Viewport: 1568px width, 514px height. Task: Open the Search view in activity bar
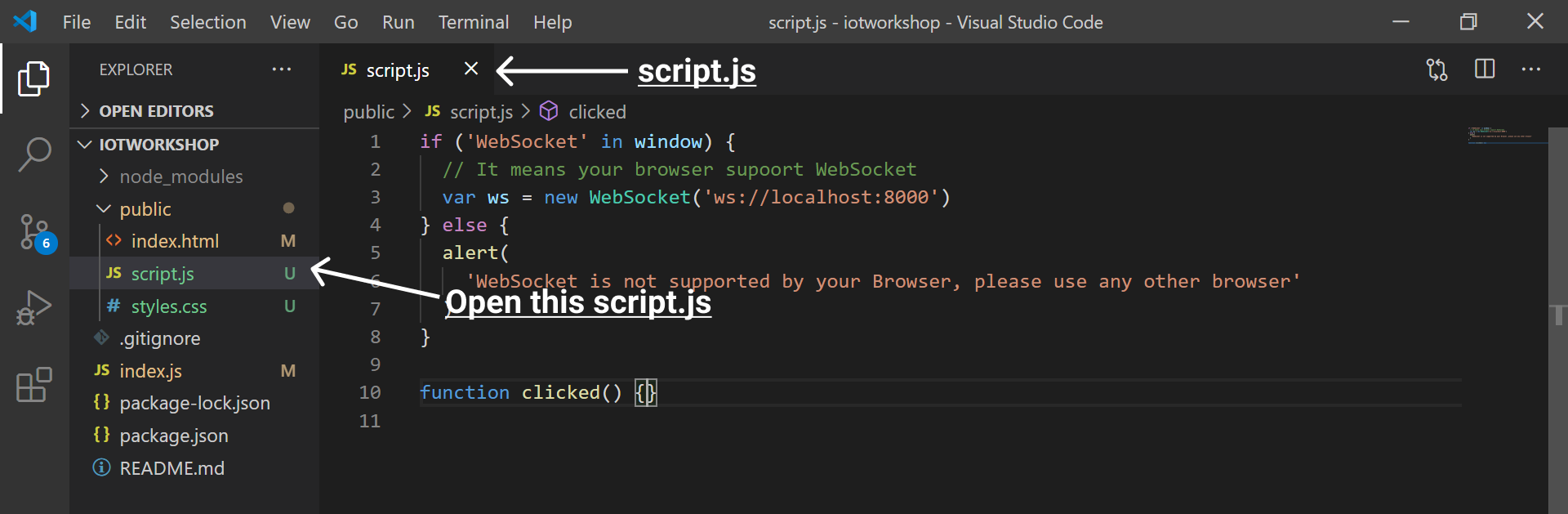click(x=34, y=154)
